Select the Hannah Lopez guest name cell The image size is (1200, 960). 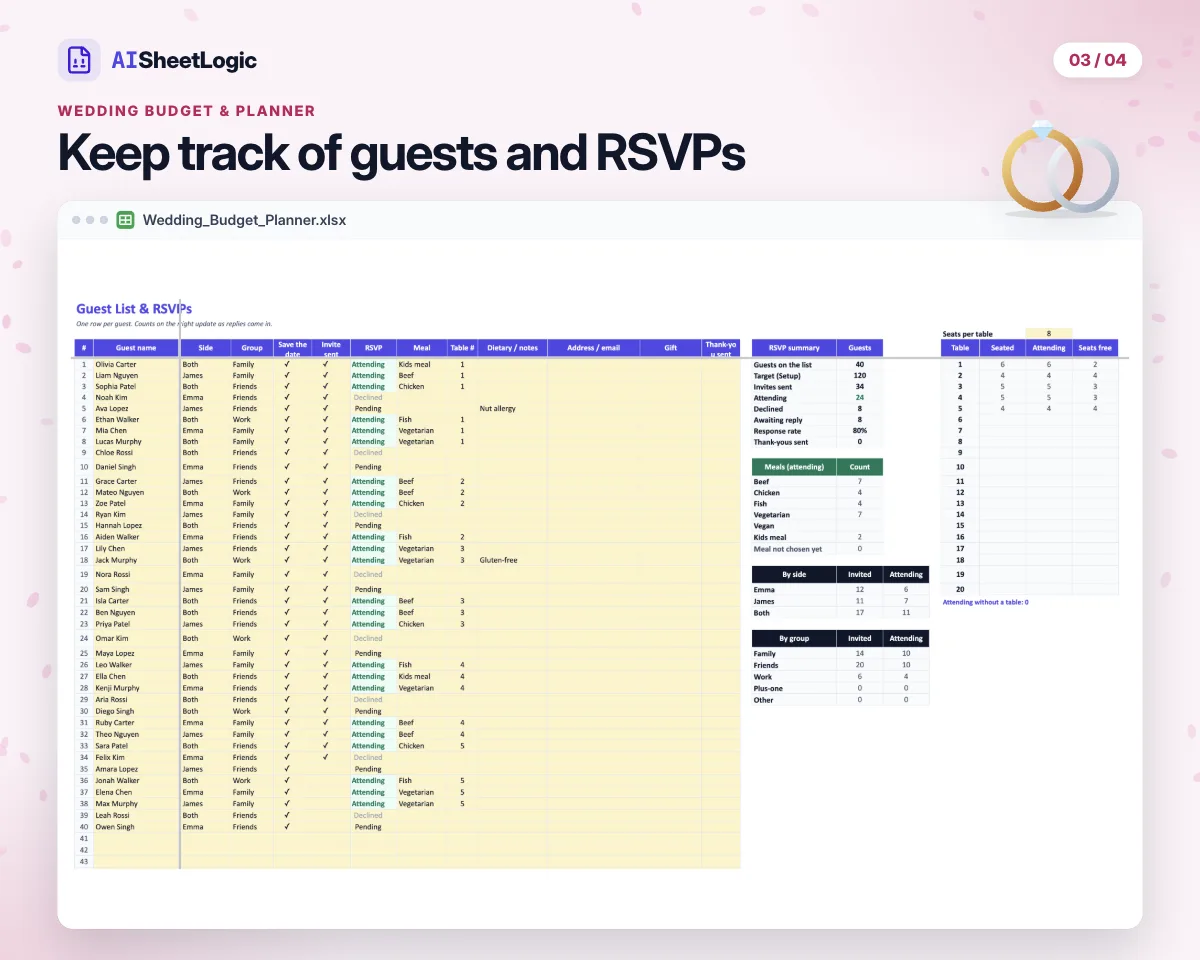[136, 525]
